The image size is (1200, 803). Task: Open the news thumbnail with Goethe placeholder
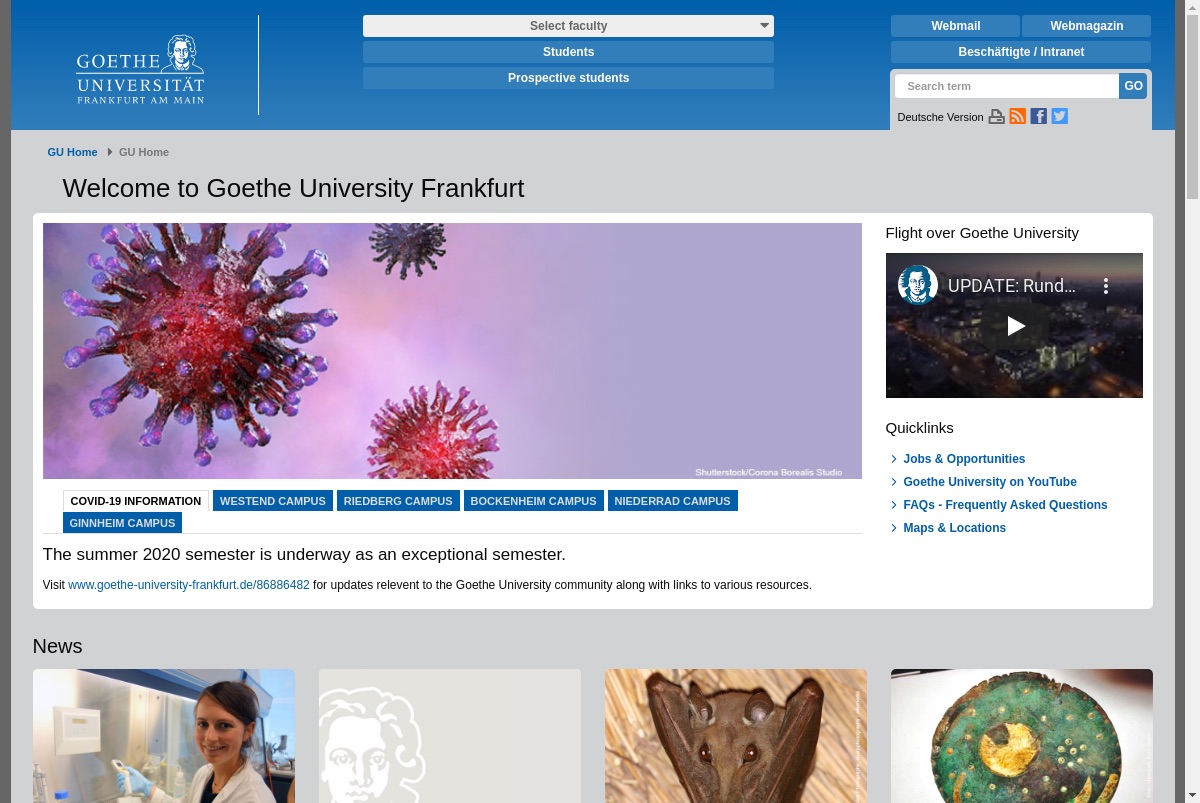point(450,736)
